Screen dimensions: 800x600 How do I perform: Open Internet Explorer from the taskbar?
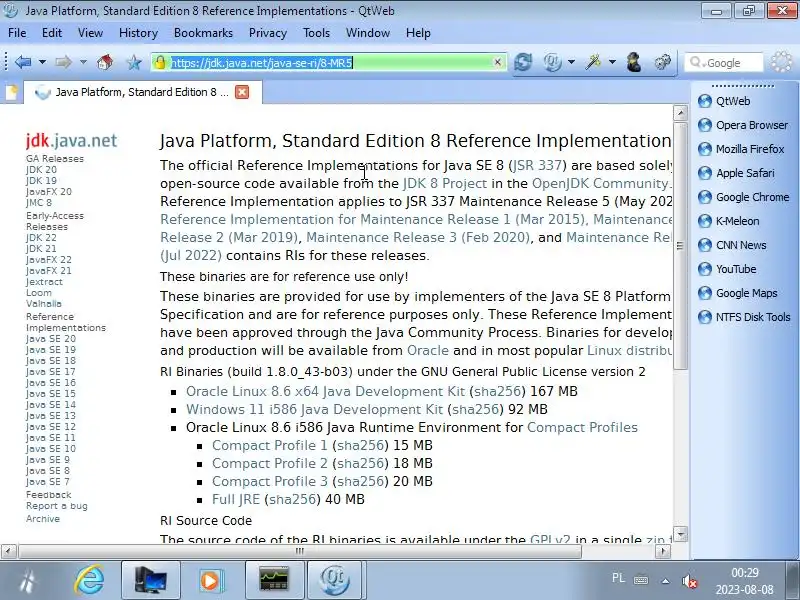click(89, 580)
